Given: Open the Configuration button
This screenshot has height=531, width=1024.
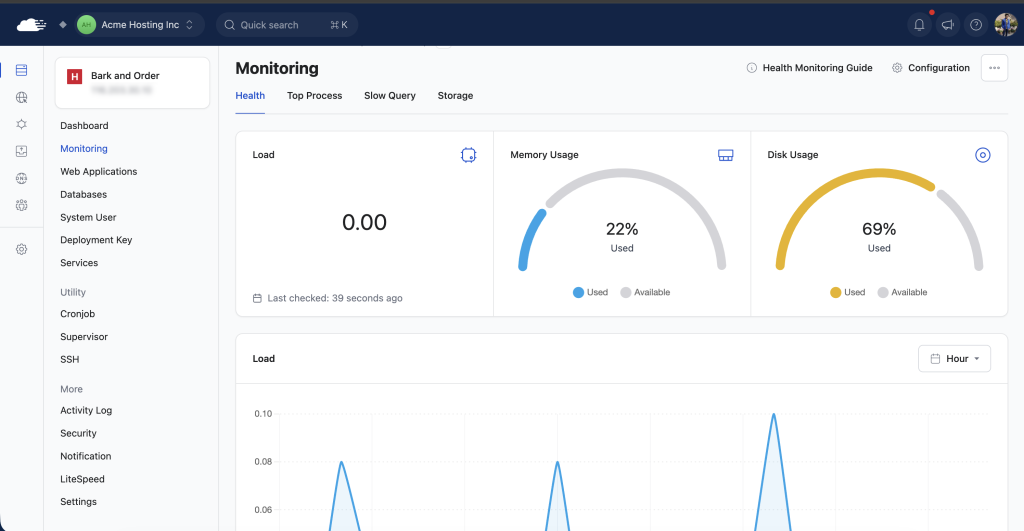Looking at the screenshot, I should 931,68.
